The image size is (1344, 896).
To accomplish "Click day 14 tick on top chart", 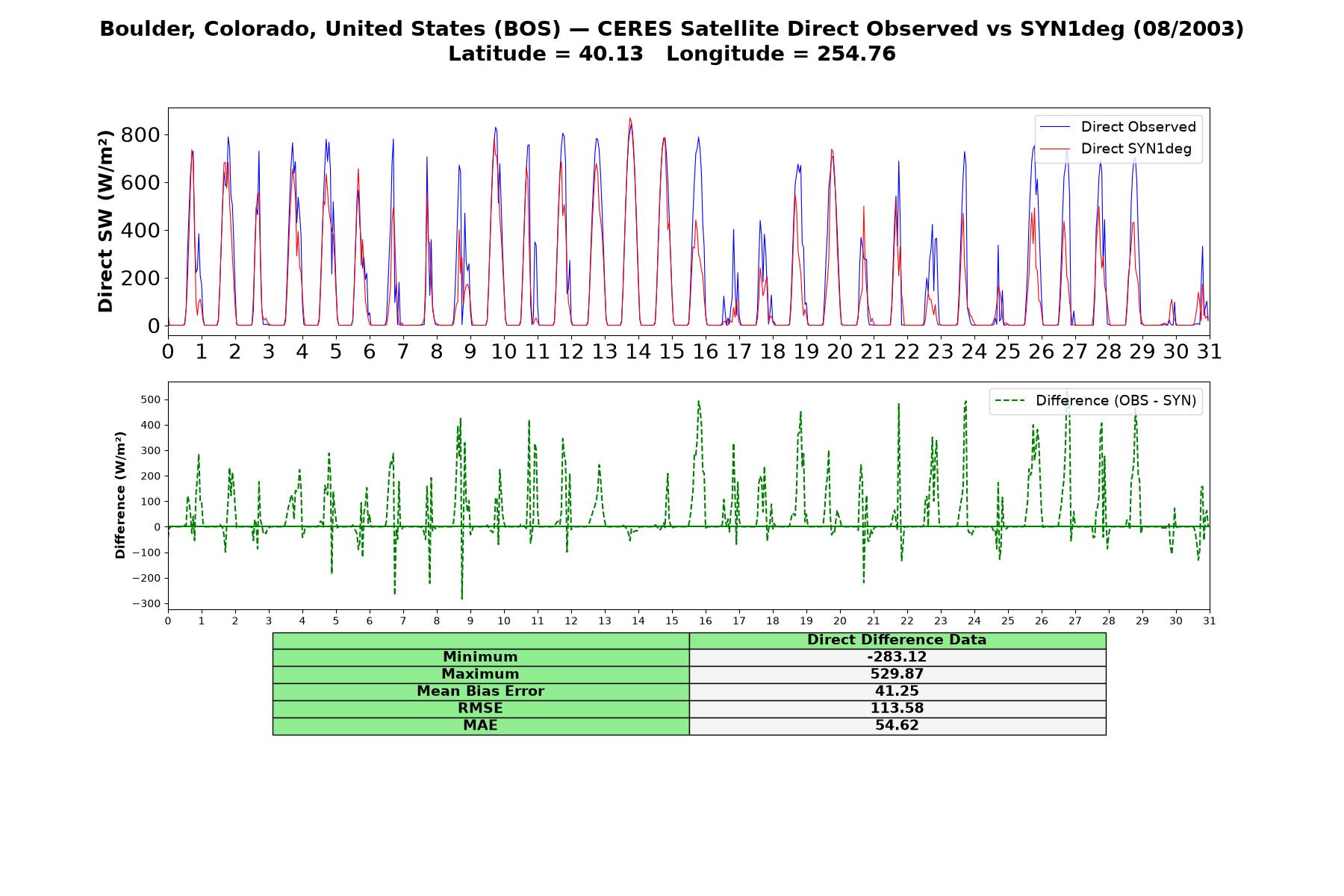I will click(x=638, y=351).
